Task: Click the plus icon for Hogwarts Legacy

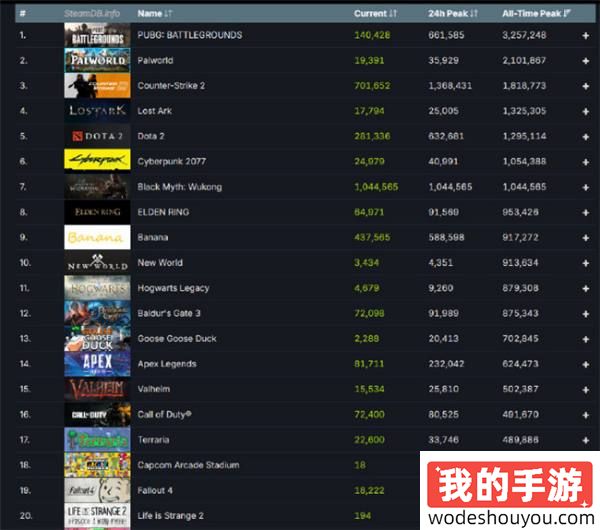Action: [x=585, y=289]
